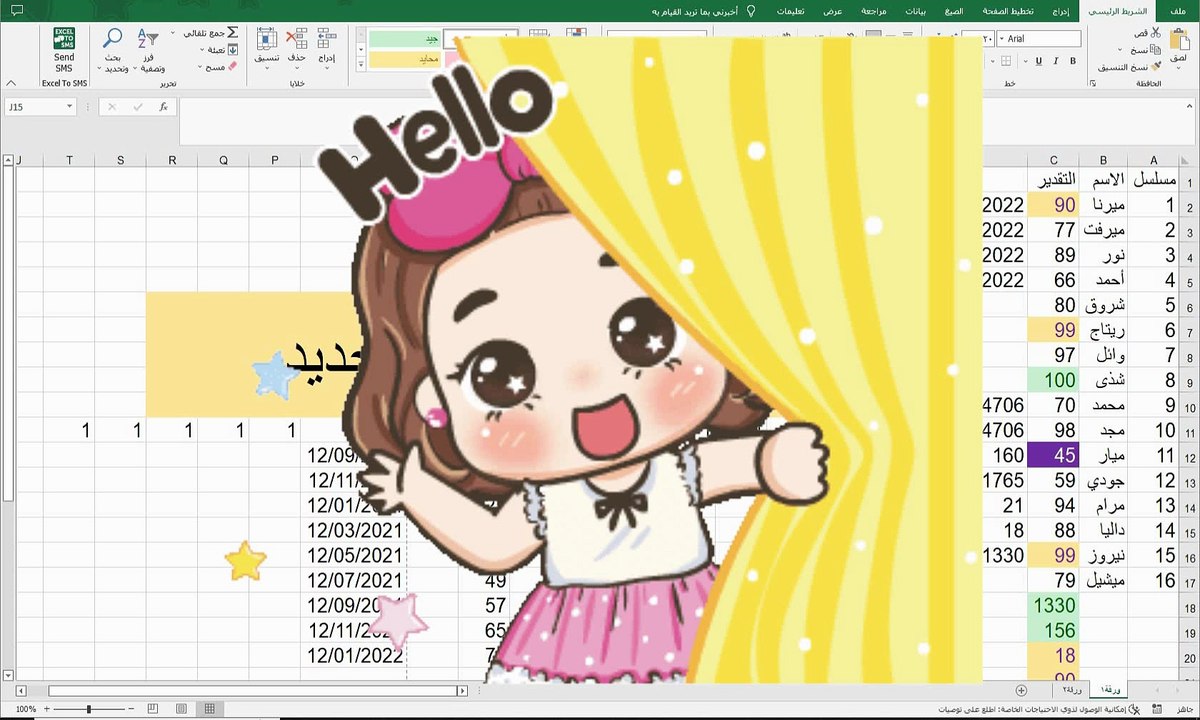Image resolution: width=1200 pixels, height=720 pixels.
Task: Open the clipboard group dialog launcher
Action: 1093,83
